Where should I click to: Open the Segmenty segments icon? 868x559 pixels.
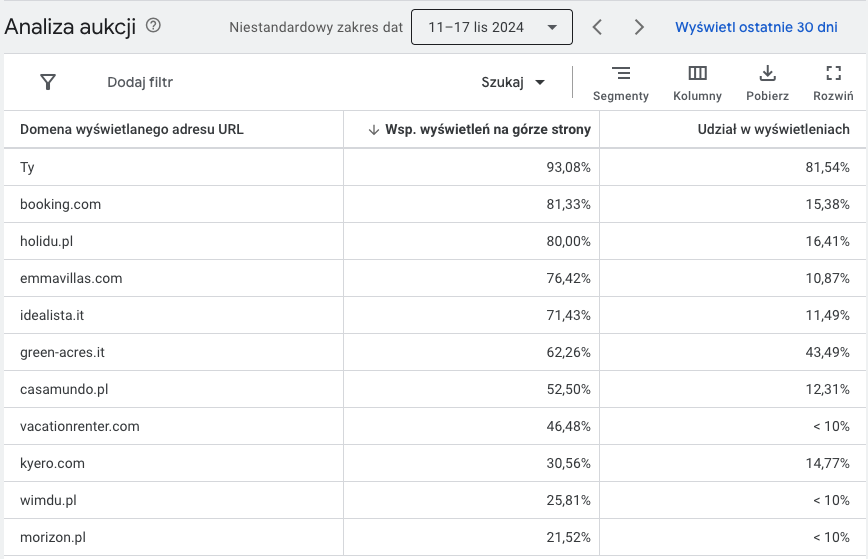tap(621, 74)
